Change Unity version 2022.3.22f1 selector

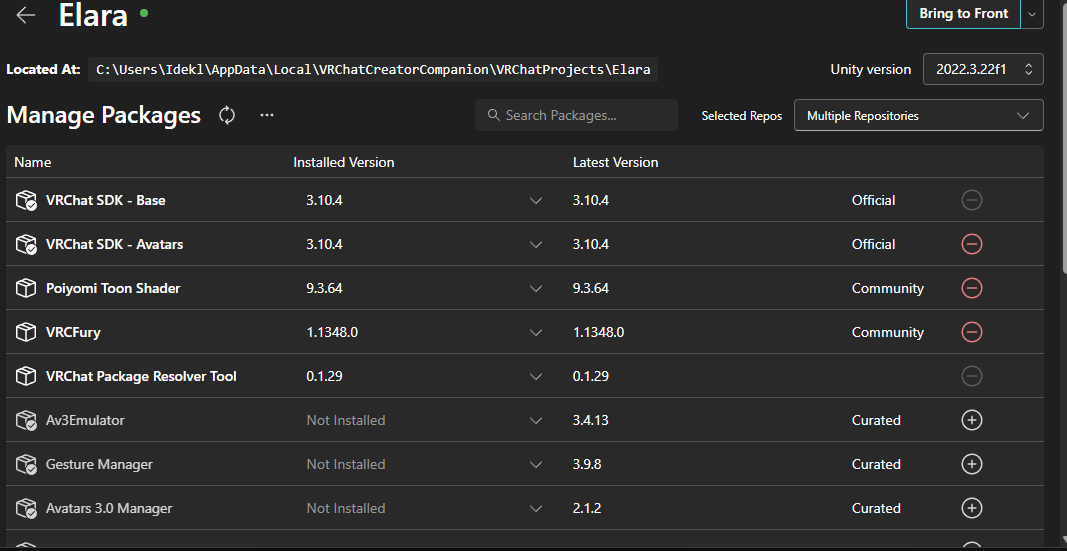[983, 69]
